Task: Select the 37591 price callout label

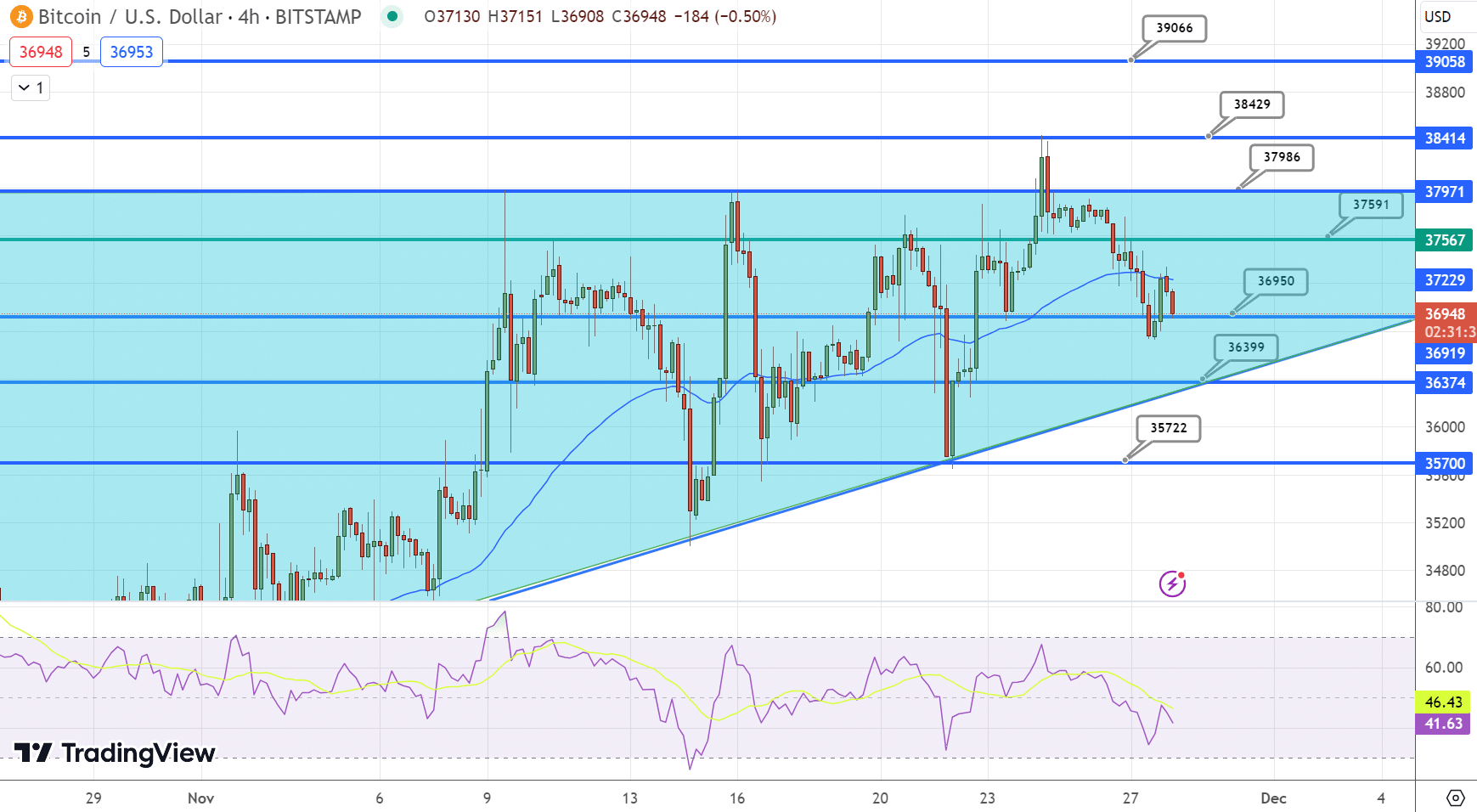Action: click(x=1371, y=205)
